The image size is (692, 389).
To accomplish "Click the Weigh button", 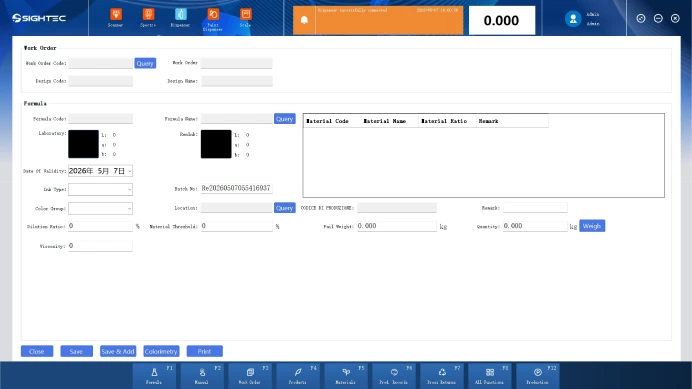I will pyautogui.click(x=592, y=226).
